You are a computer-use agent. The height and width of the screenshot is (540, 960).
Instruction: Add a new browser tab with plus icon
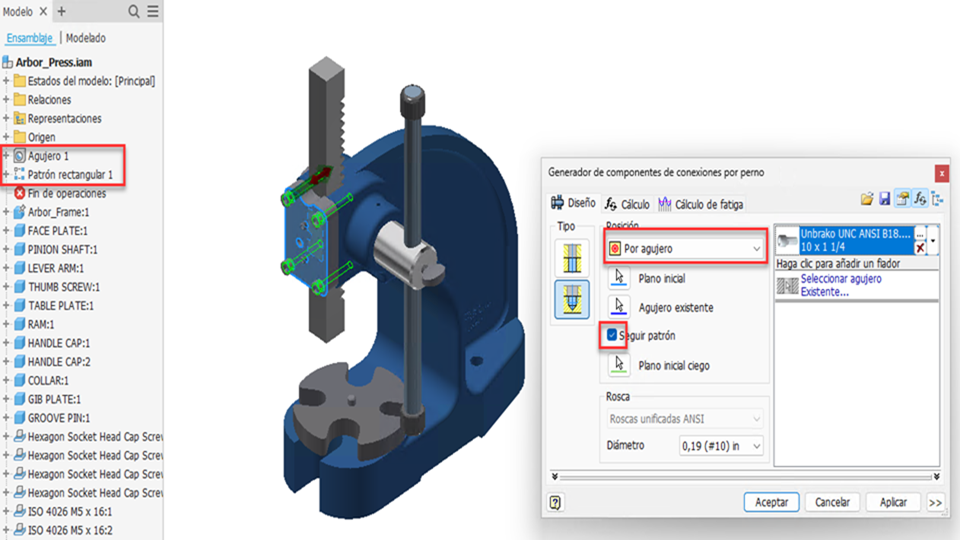click(x=61, y=12)
